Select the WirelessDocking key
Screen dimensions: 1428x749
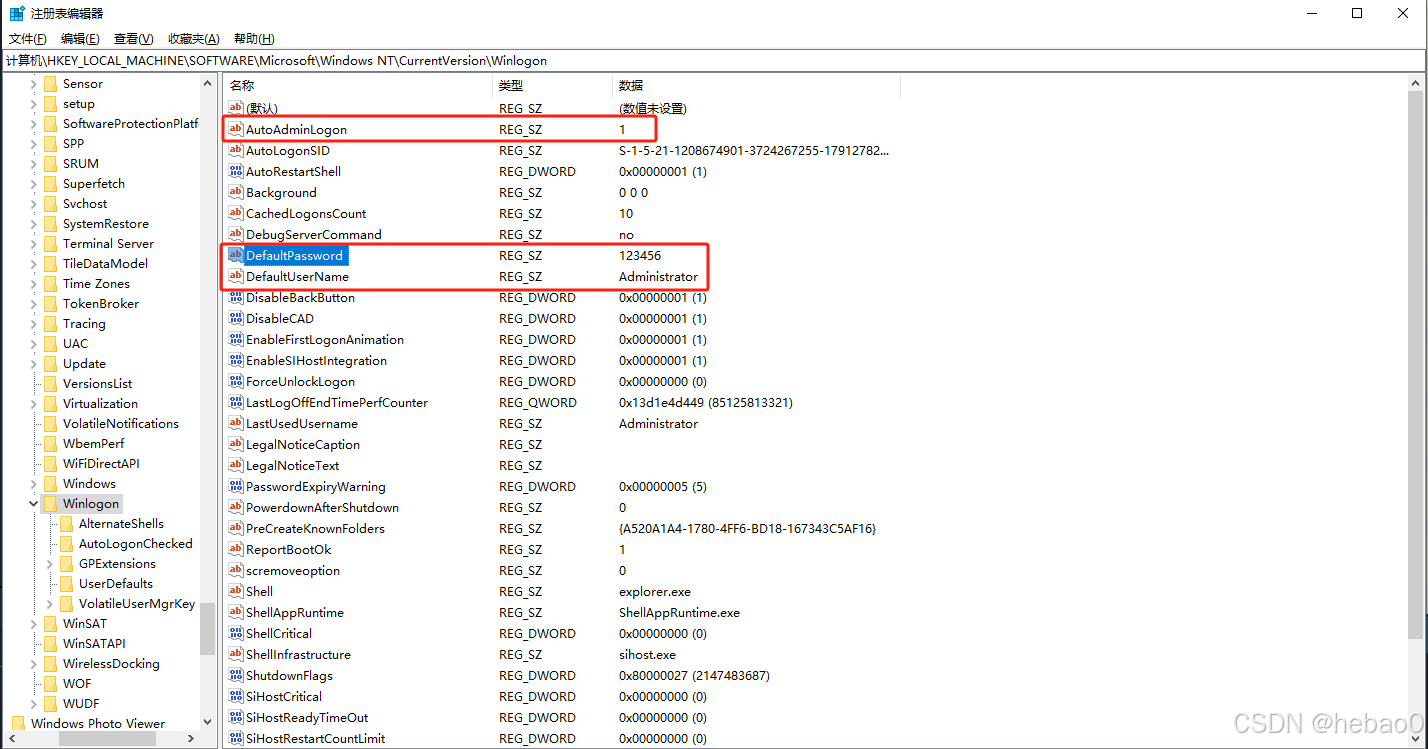pyautogui.click(x=111, y=663)
